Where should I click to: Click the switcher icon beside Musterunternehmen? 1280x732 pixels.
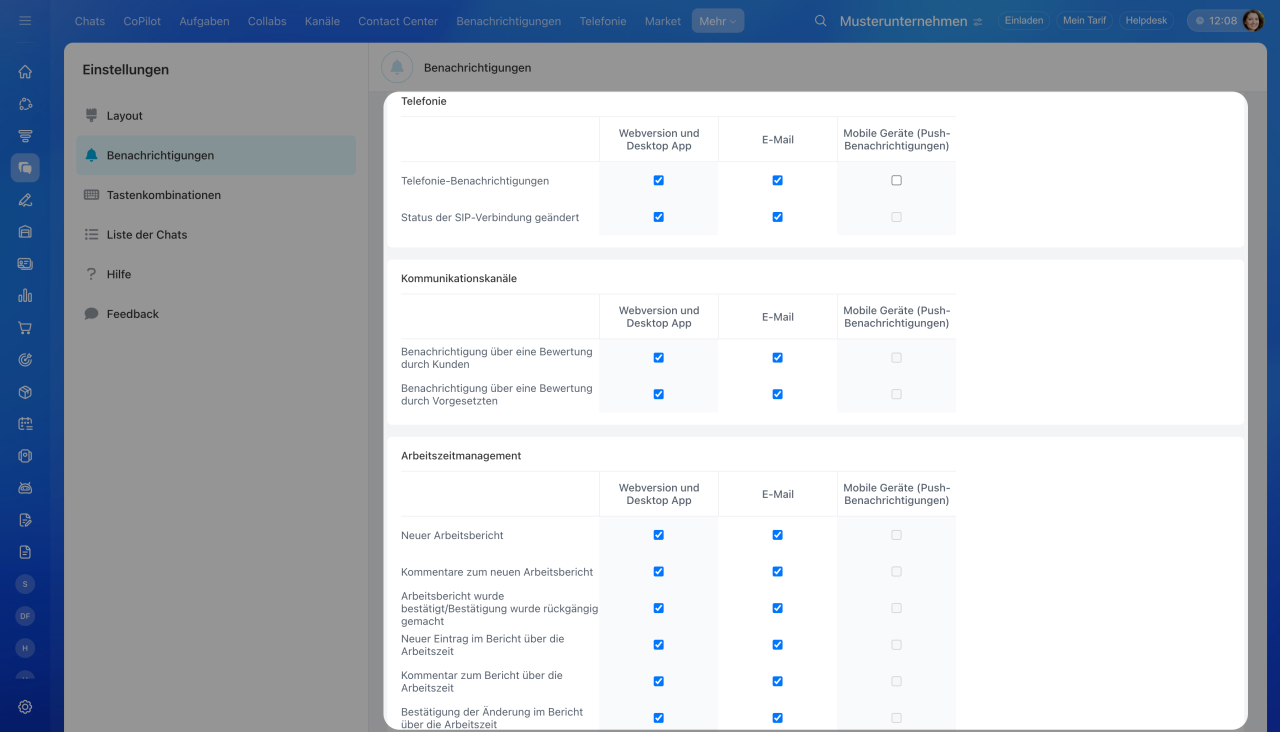coord(977,21)
